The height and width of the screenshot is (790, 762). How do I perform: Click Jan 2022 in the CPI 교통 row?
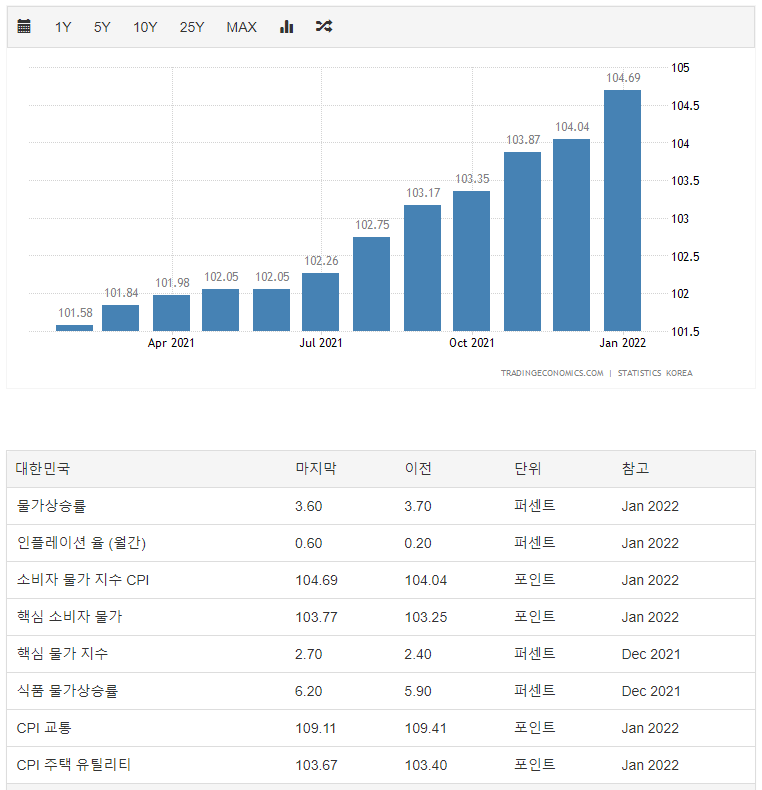click(x=650, y=728)
